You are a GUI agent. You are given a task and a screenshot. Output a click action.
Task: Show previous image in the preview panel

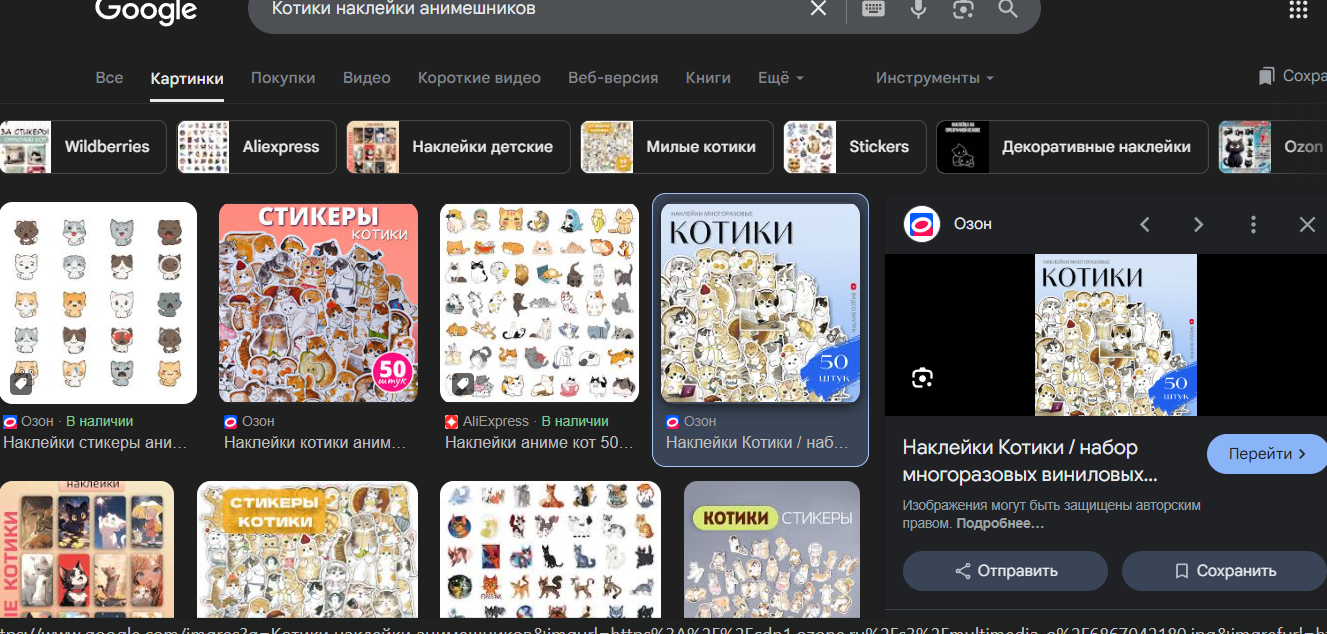pyautogui.click(x=1146, y=224)
